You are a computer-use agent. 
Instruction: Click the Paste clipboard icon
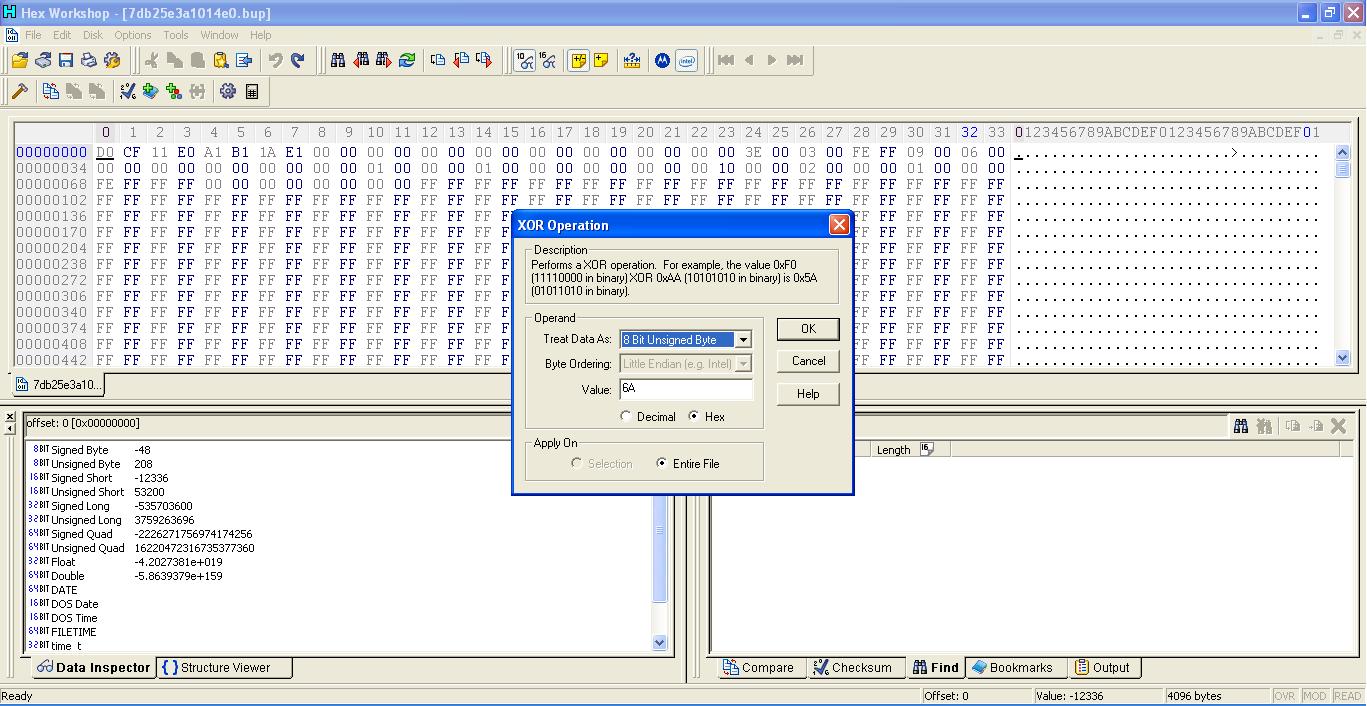(x=221, y=60)
